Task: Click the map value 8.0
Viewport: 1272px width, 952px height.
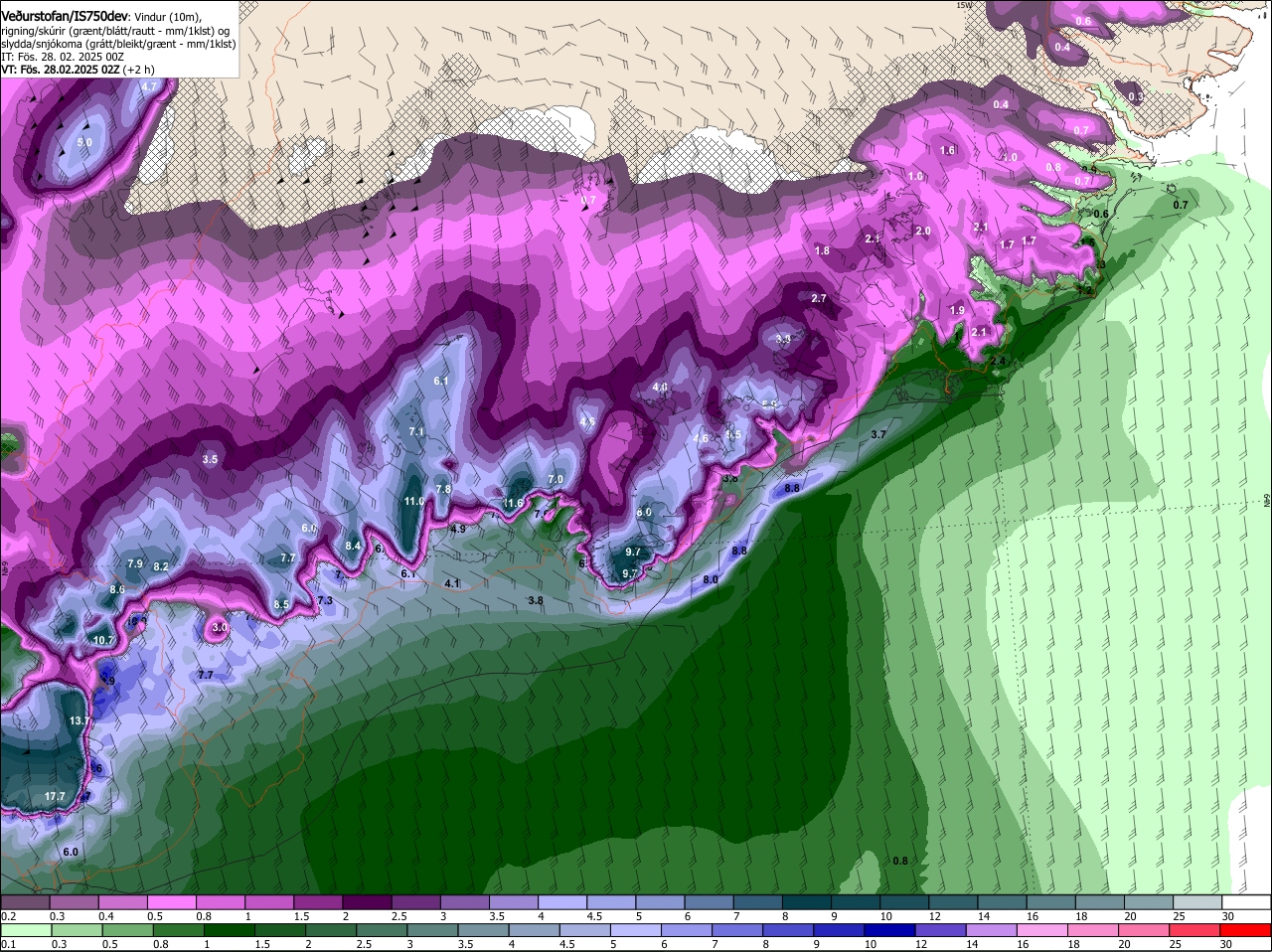Action: [x=711, y=579]
